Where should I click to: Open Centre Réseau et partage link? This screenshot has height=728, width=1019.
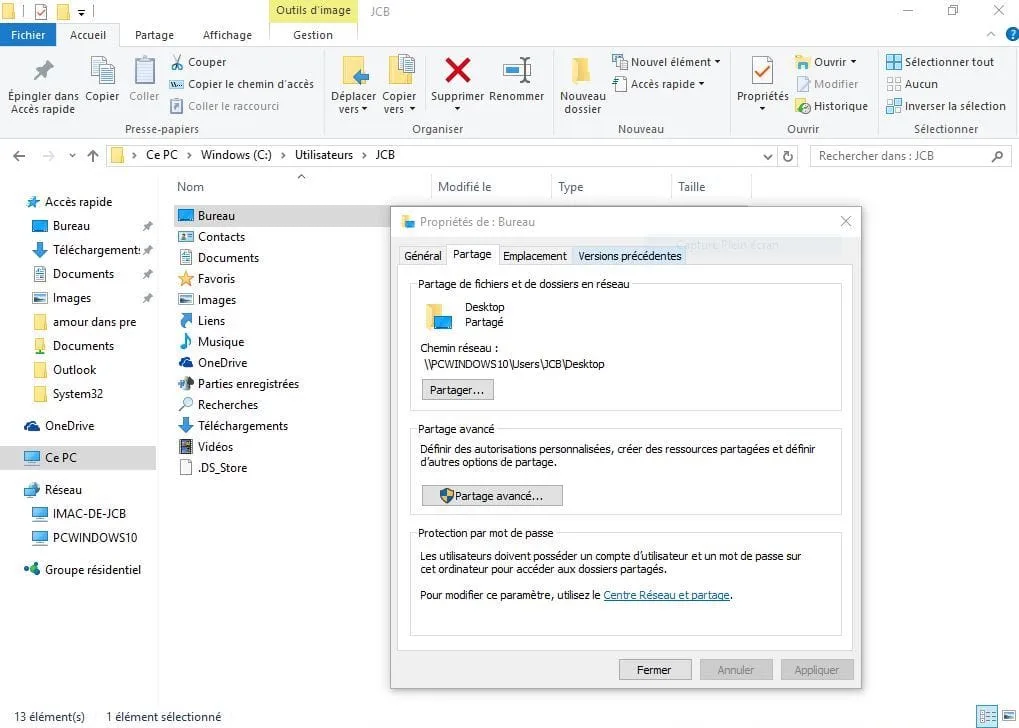[x=666, y=595]
